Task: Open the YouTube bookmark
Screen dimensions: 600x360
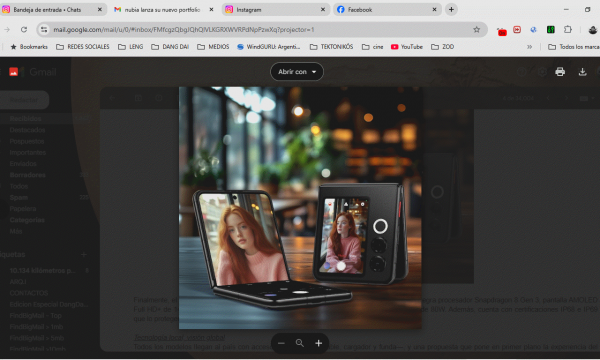Action: point(407,47)
